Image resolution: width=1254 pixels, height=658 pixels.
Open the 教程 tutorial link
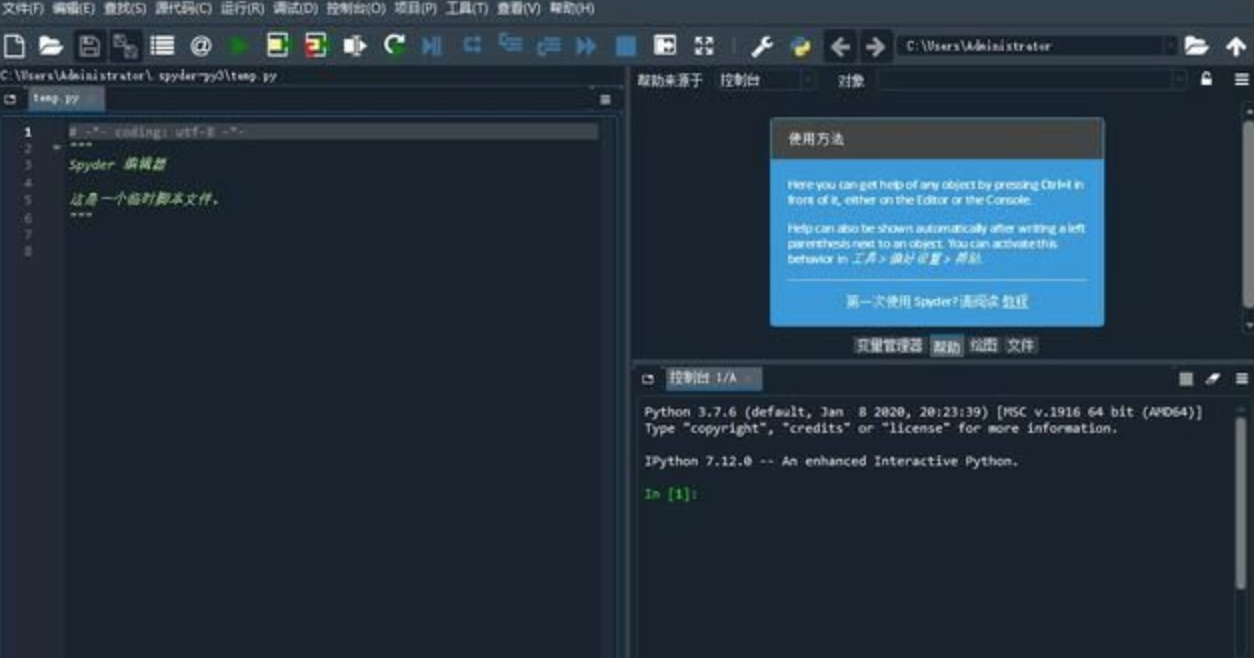[x=1015, y=301]
